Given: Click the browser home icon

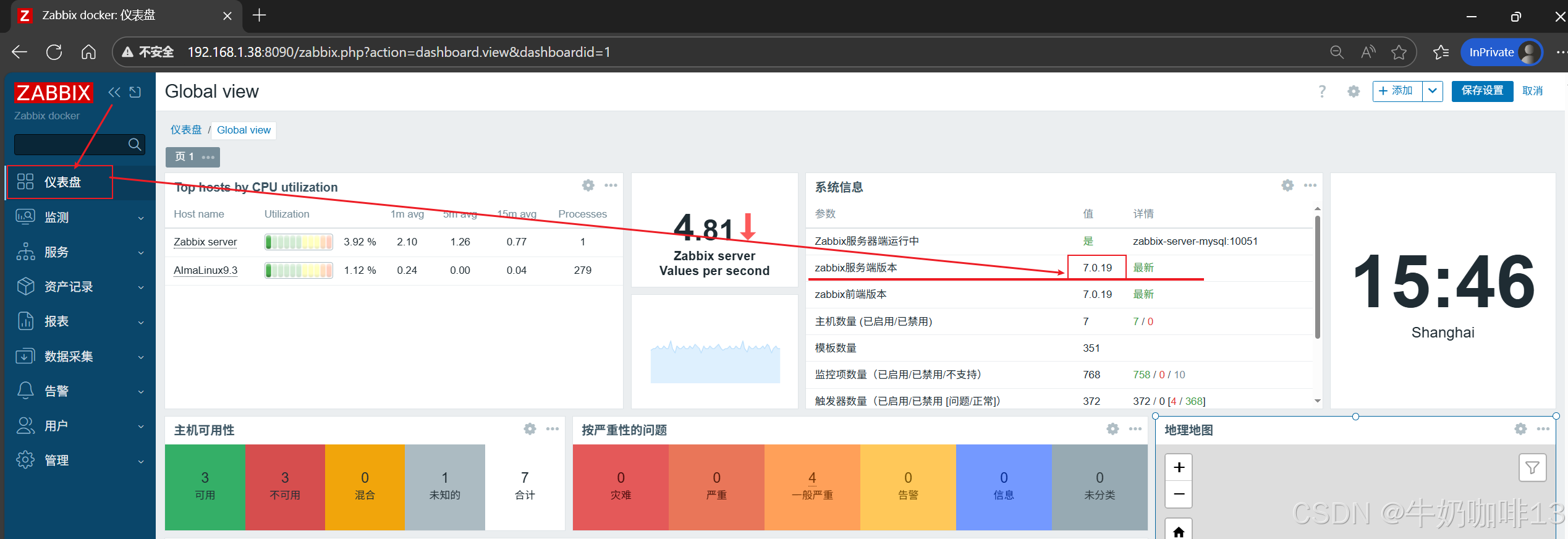Looking at the screenshot, I should (x=88, y=52).
